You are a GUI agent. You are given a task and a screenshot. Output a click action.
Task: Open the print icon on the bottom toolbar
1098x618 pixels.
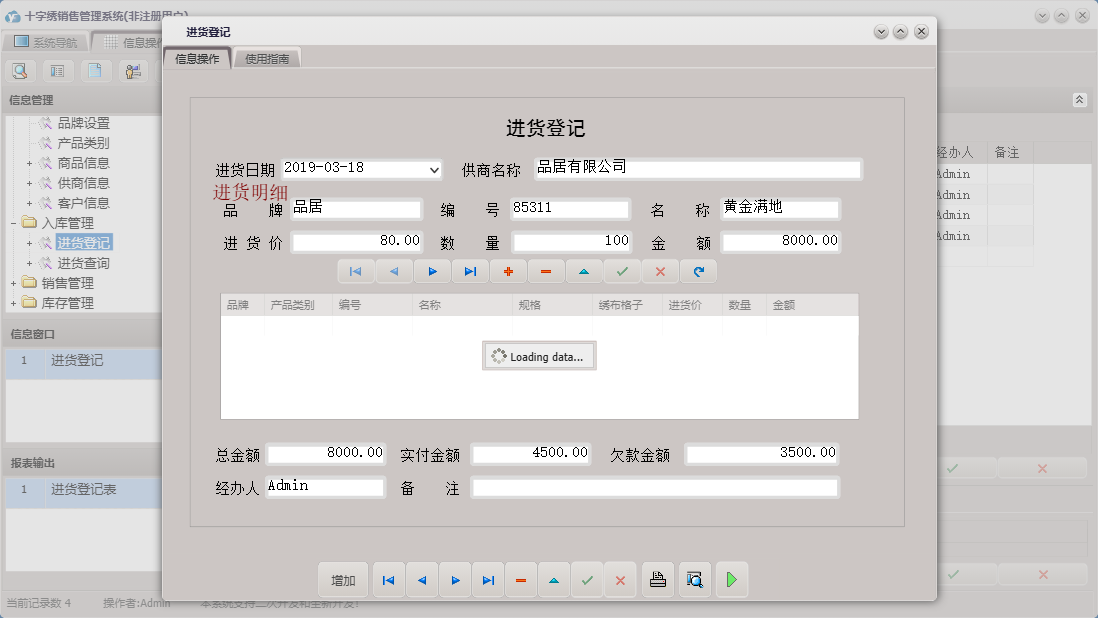coord(657,579)
